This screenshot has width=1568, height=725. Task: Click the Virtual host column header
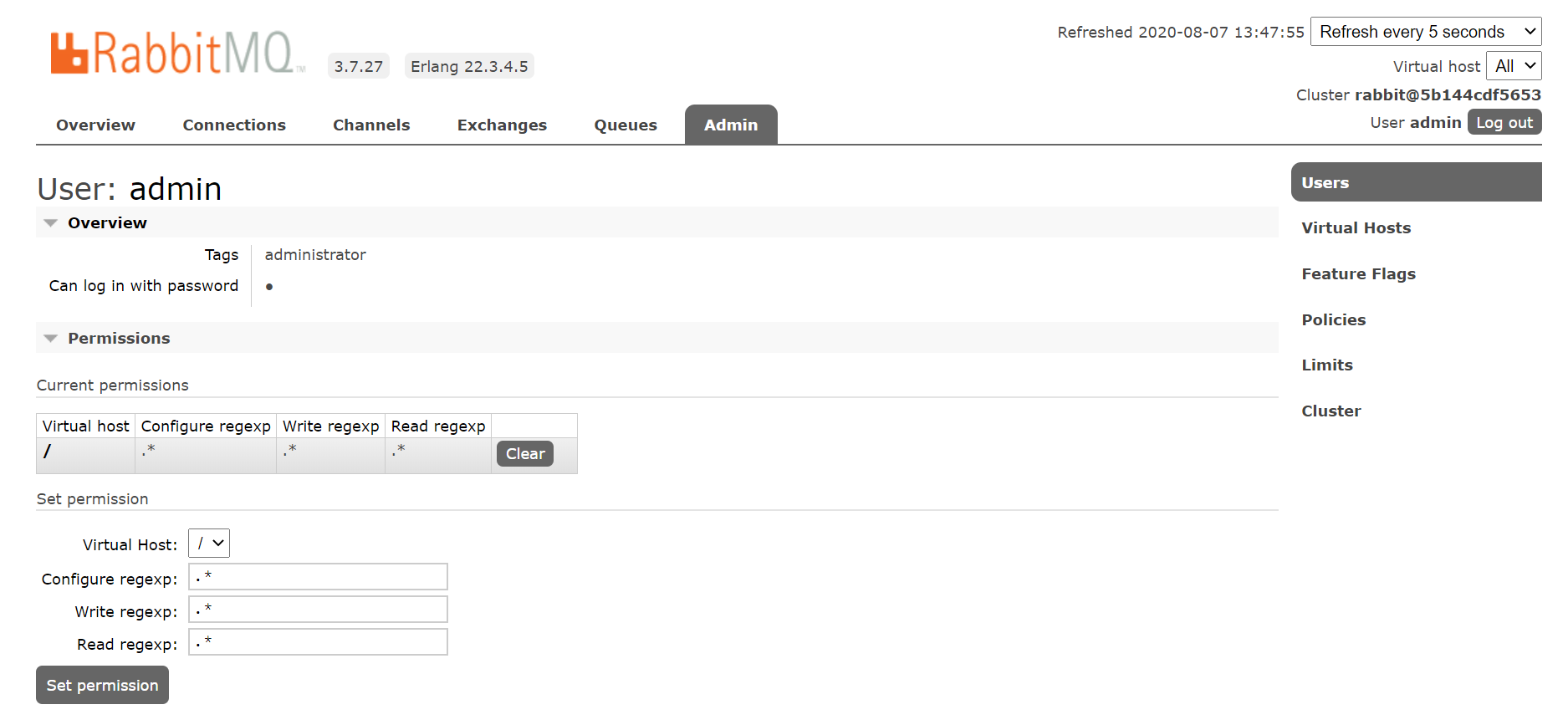(86, 426)
